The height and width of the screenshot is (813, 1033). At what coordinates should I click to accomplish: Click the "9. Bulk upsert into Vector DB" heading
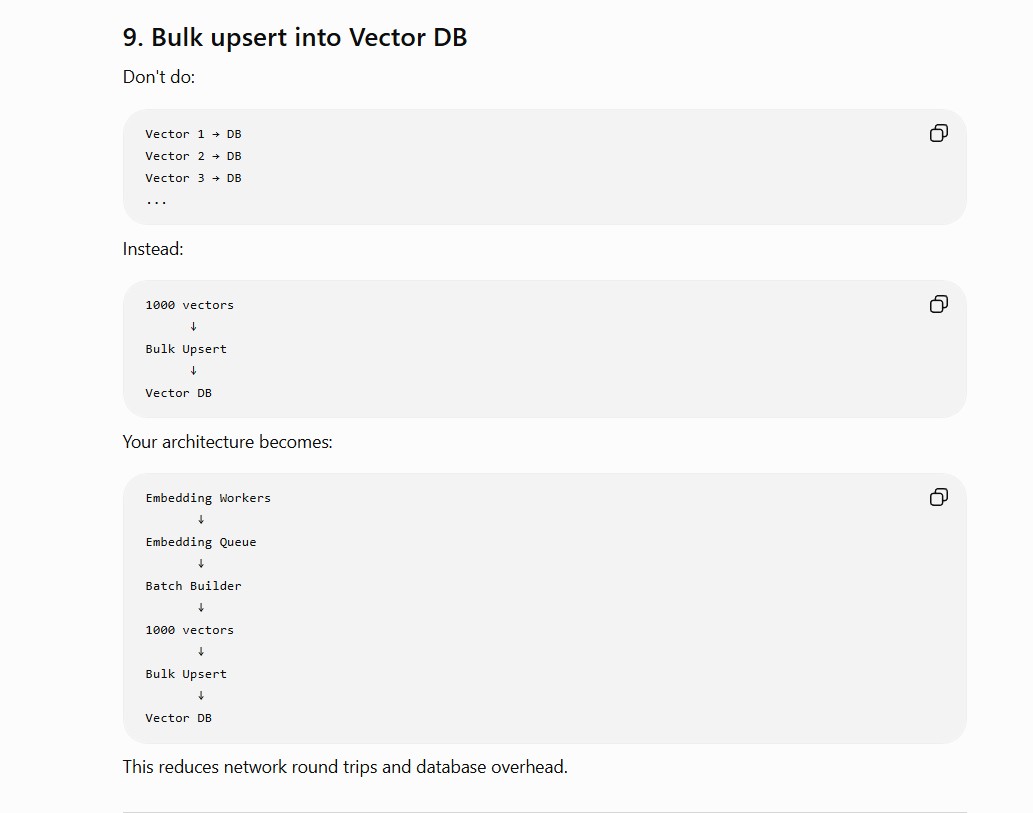click(294, 37)
